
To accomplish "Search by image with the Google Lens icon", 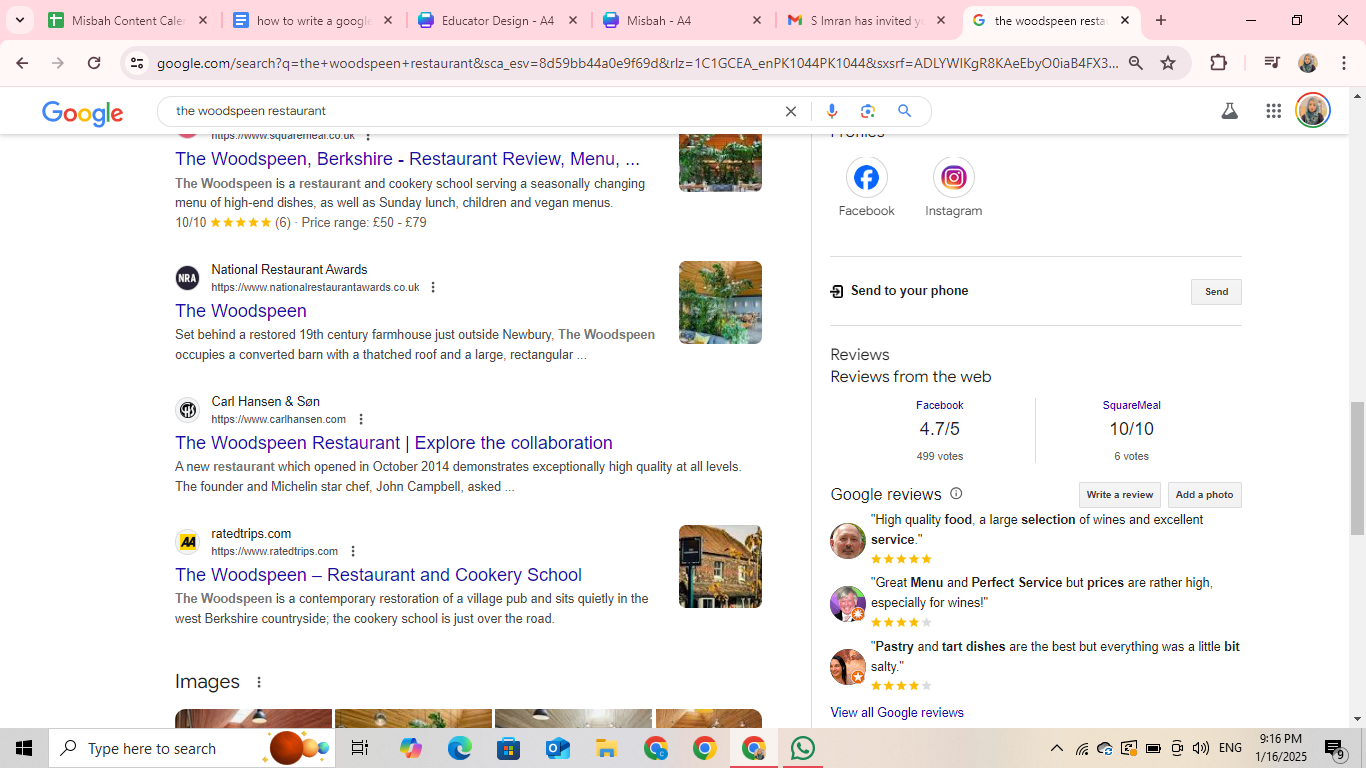I will point(868,111).
